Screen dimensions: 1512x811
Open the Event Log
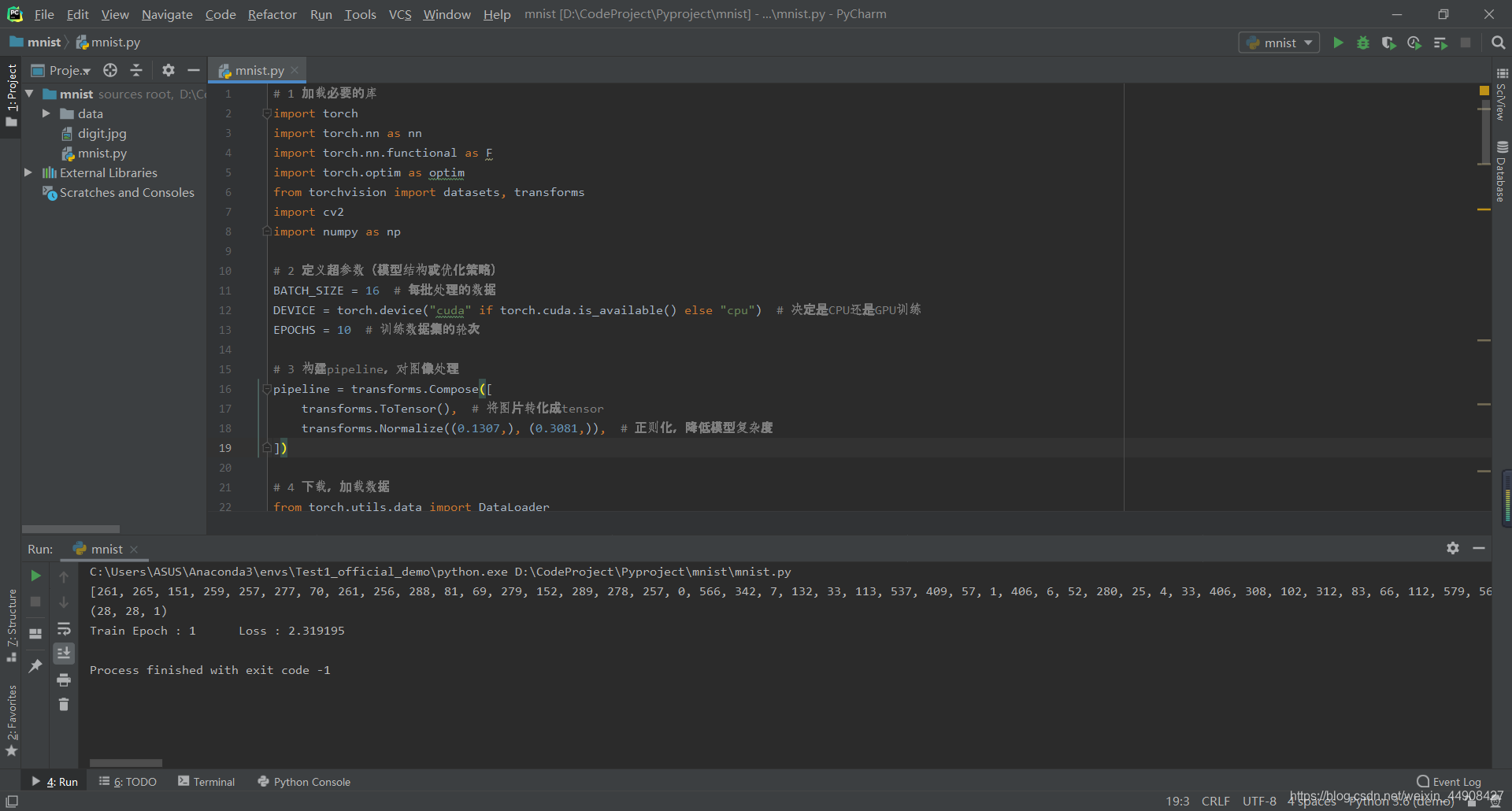(1449, 782)
